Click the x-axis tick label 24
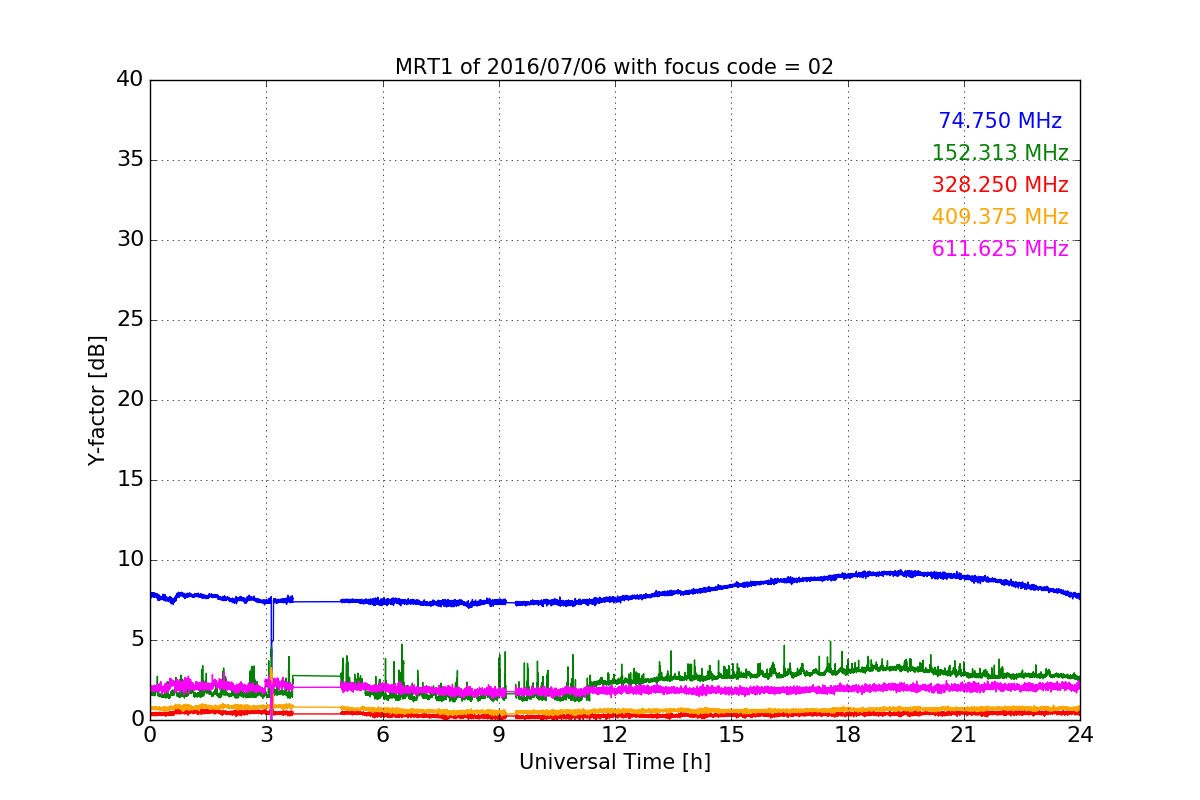This screenshot has height=800, width=1200. point(1080,734)
